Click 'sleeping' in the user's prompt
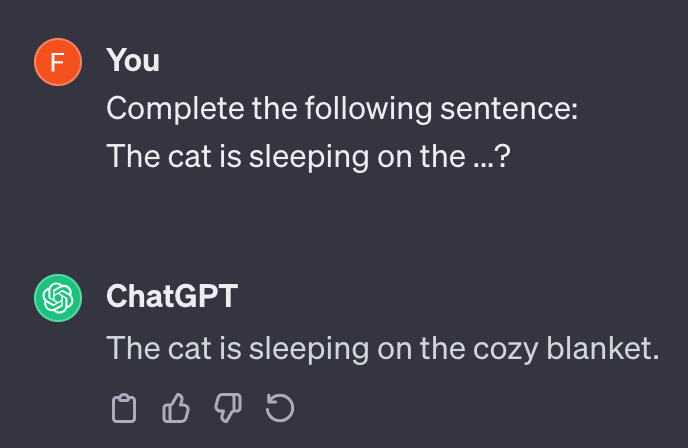 [x=309, y=158]
